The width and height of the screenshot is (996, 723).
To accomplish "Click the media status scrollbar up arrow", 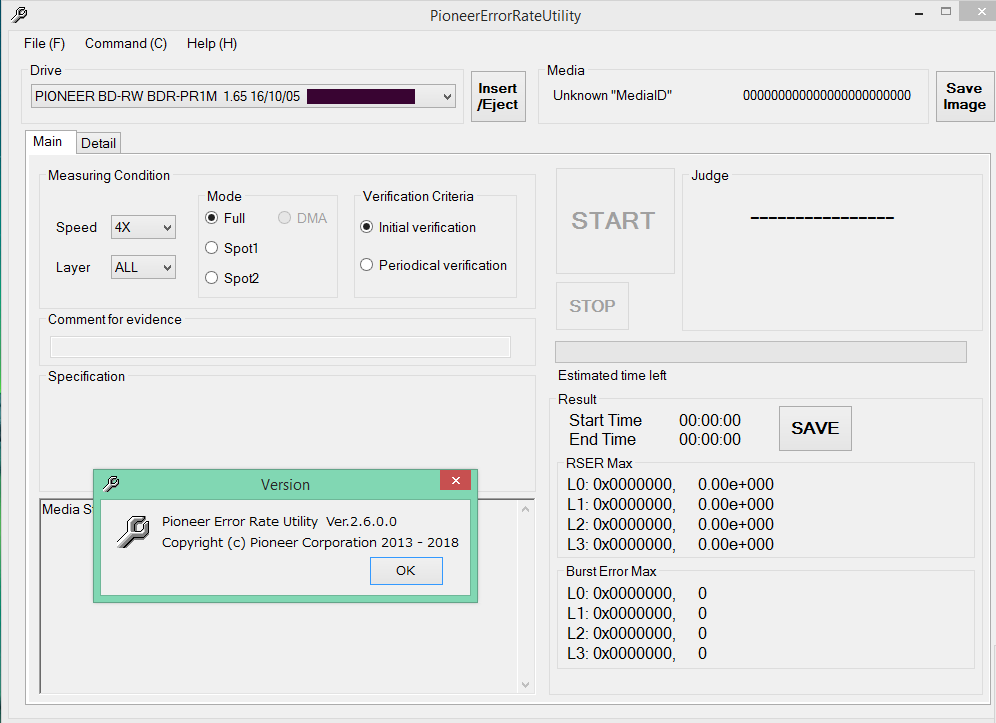I will pos(525,509).
